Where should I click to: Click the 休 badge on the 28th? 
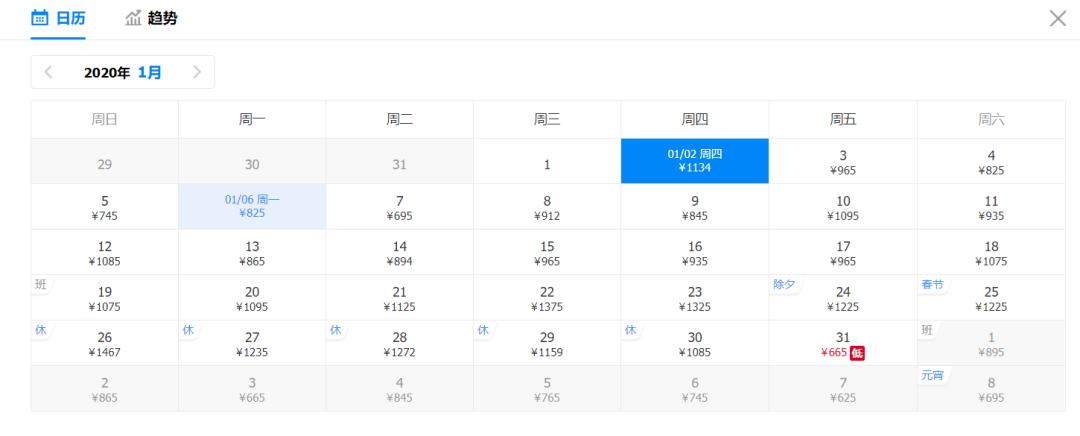336,329
